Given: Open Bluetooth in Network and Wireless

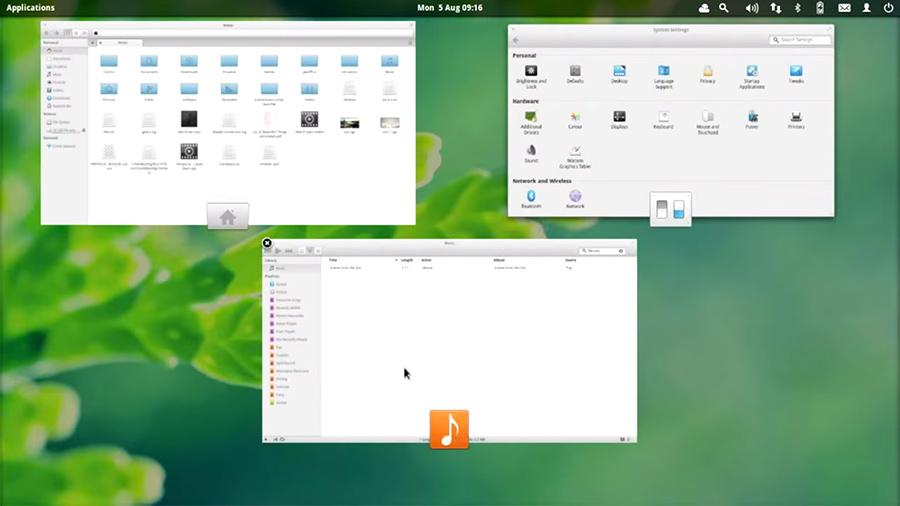Looking at the screenshot, I should pos(531,197).
